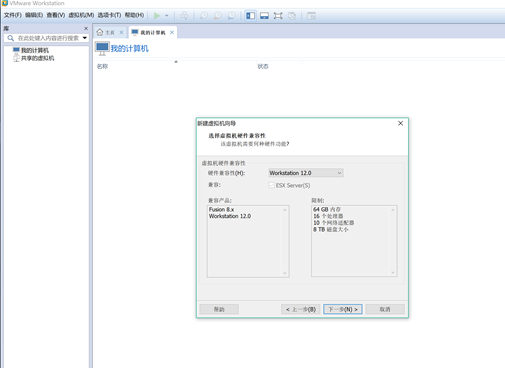Image resolution: width=505 pixels, height=368 pixels.
Task: Click the 下一步(N) next button
Action: tap(343, 309)
